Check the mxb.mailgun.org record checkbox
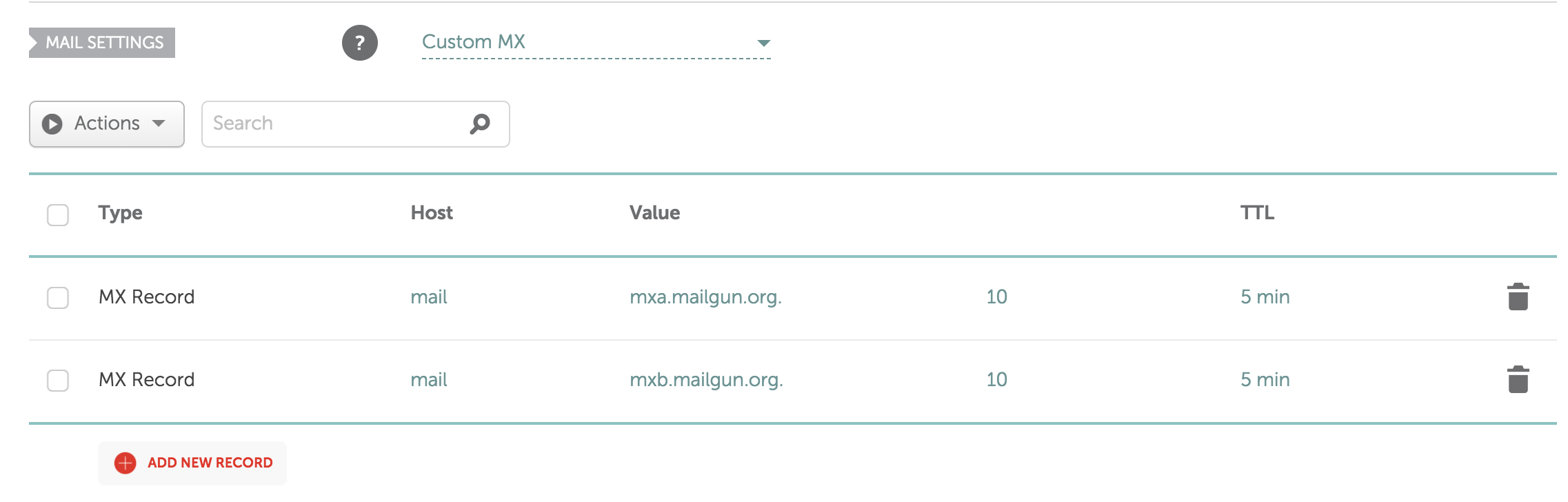The height and width of the screenshot is (502, 1568). (x=58, y=381)
